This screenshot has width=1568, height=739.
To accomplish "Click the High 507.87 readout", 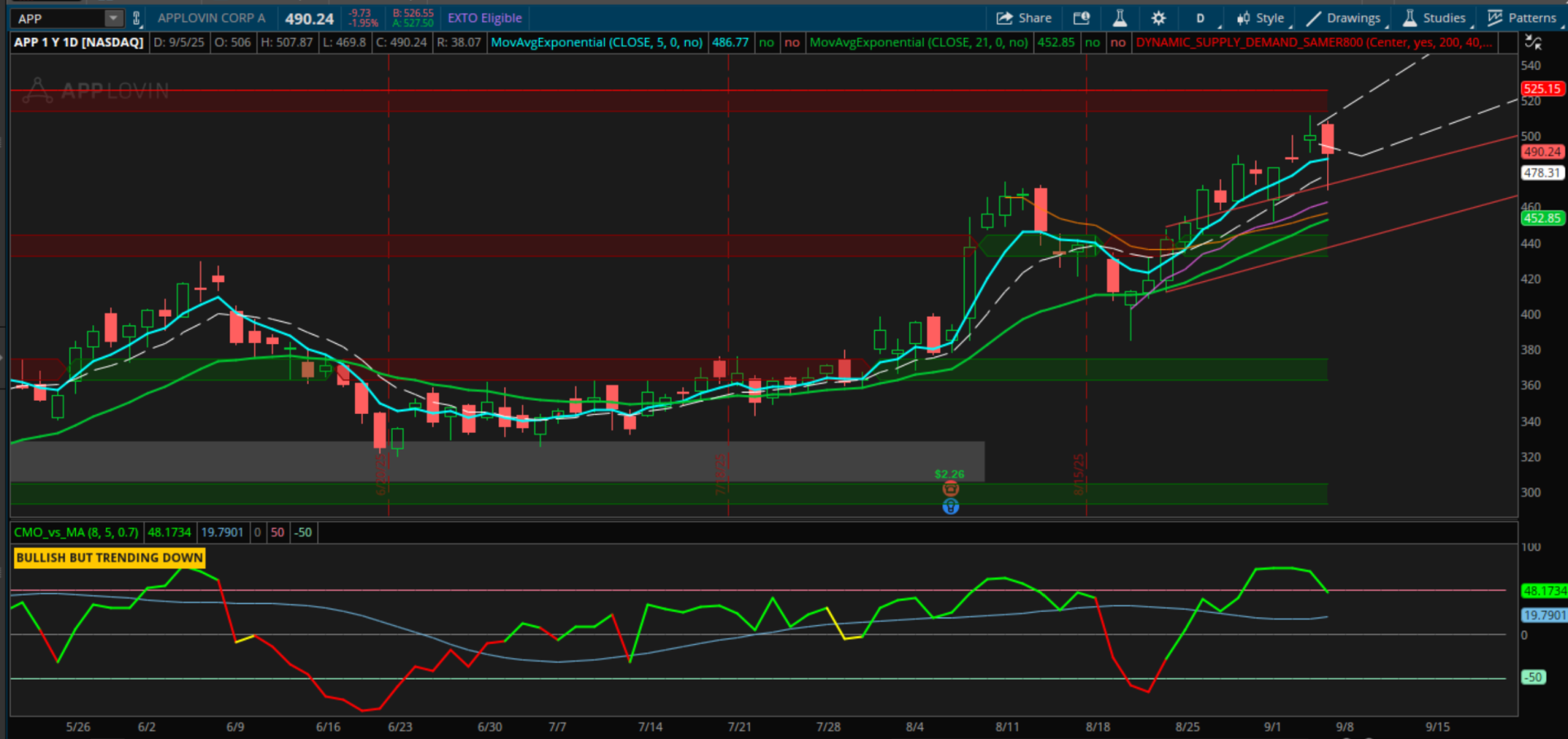I will [287, 42].
